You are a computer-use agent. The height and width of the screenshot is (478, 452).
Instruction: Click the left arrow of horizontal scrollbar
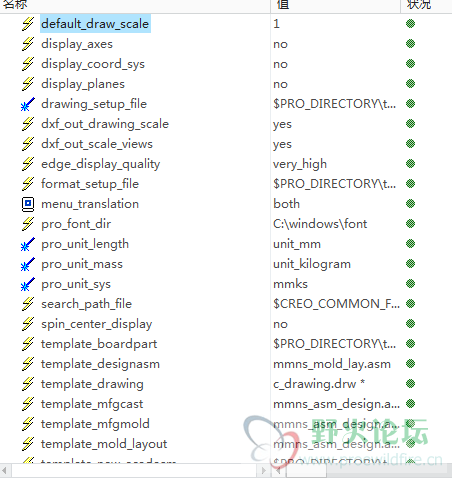(x=5, y=471)
